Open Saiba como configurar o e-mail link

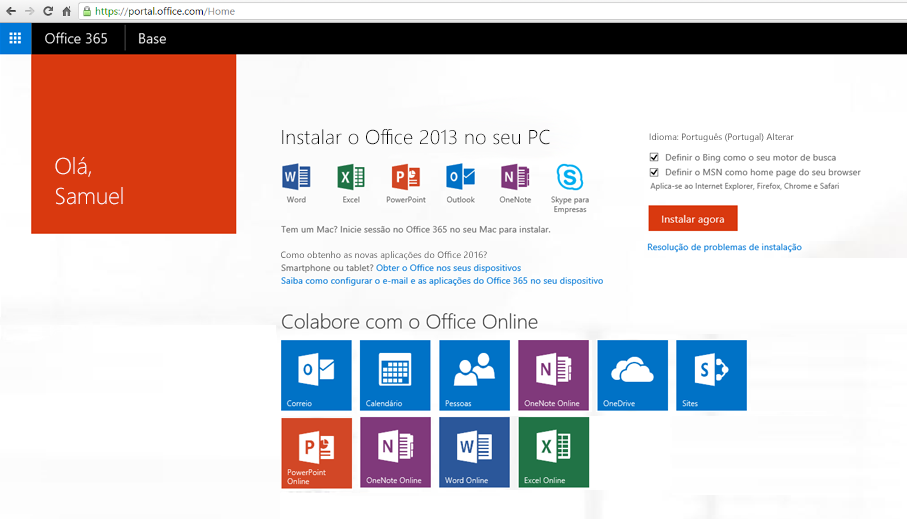pyautogui.click(x=442, y=281)
